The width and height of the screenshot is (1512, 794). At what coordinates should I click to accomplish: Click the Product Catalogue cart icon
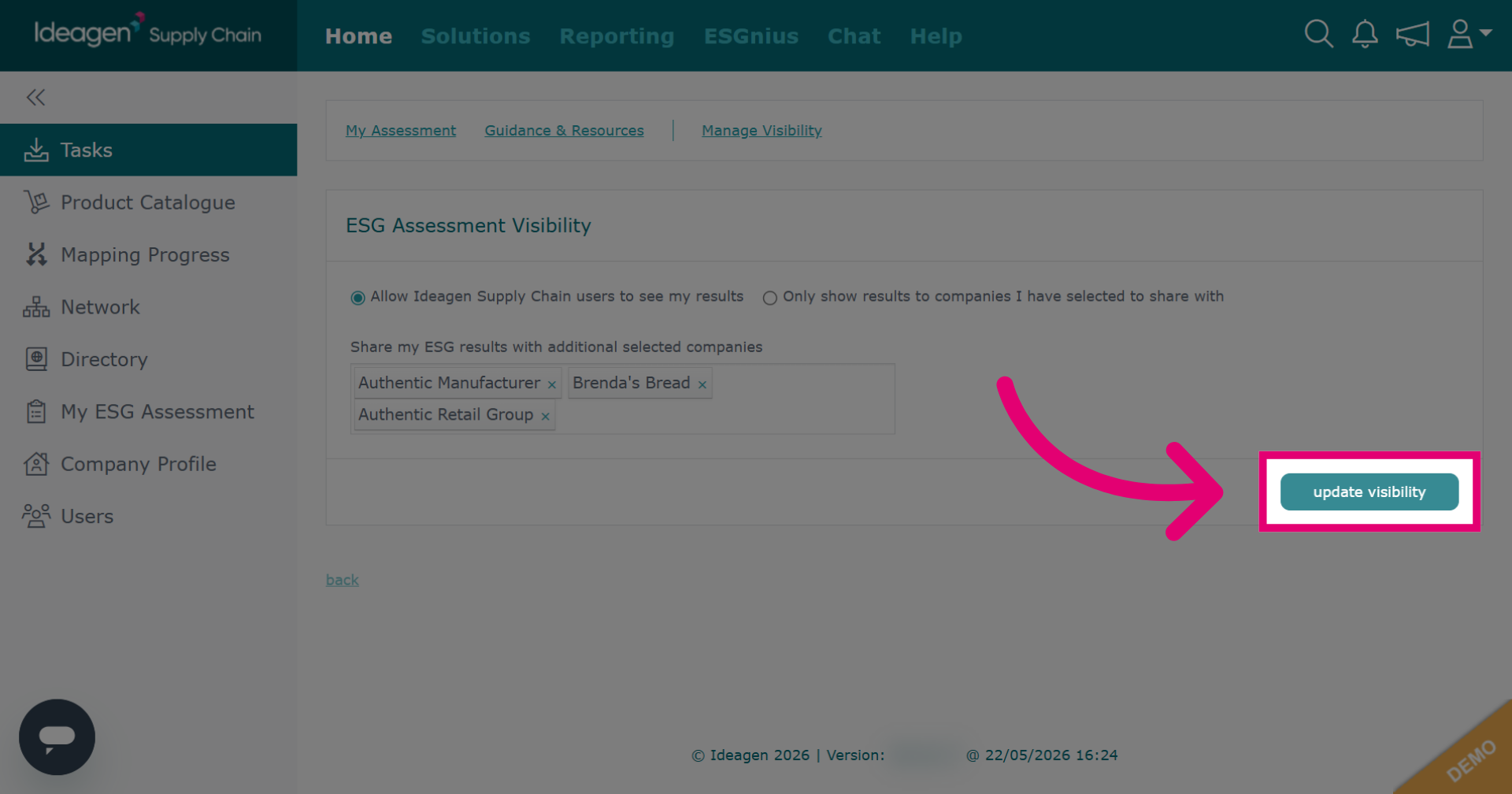tap(36, 202)
